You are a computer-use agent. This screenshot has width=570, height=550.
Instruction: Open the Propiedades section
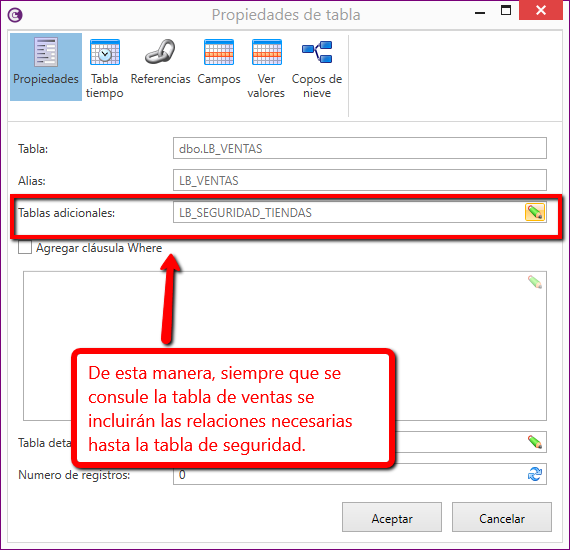point(46,67)
